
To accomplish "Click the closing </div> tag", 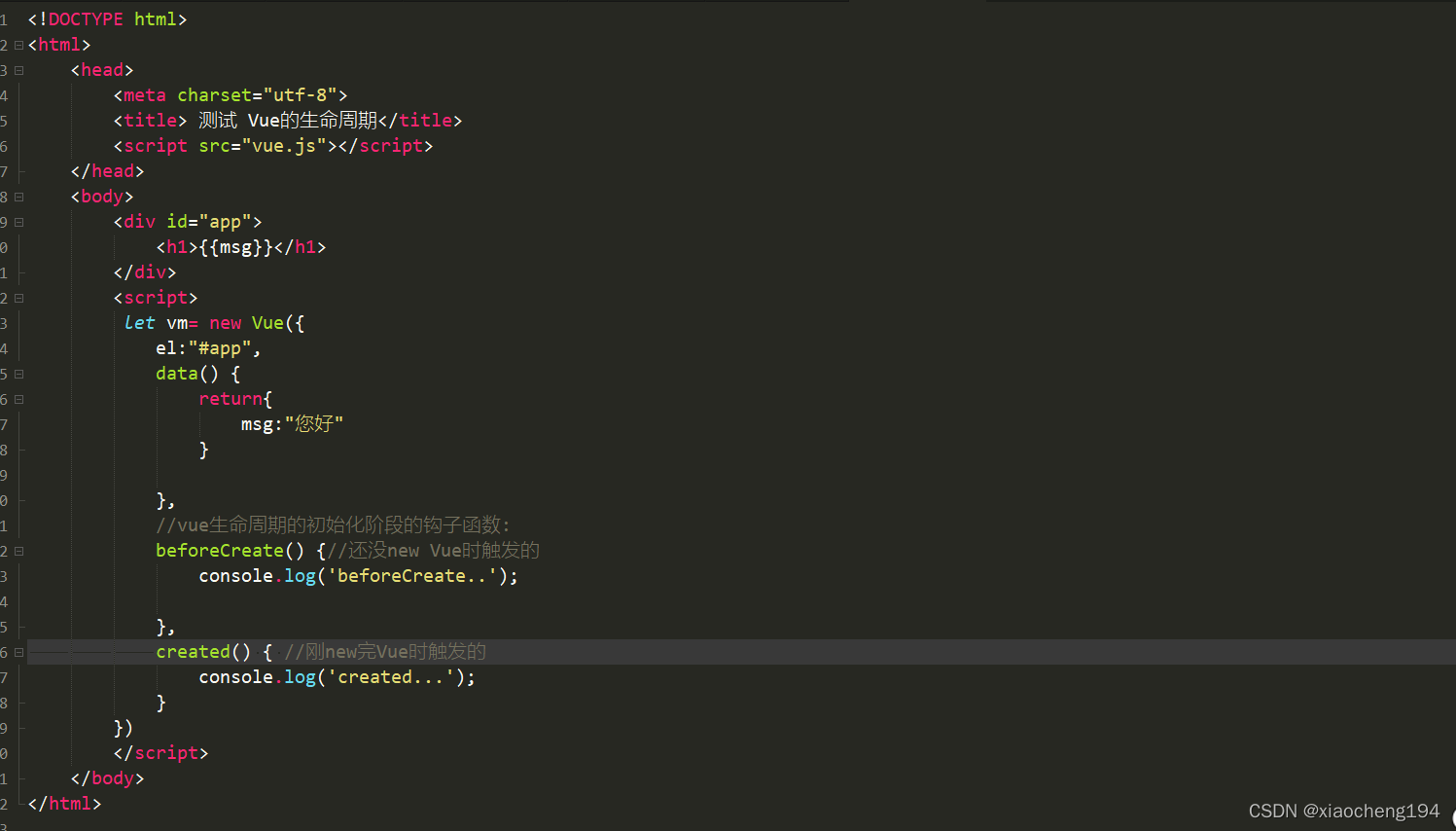I will pyautogui.click(x=145, y=272).
